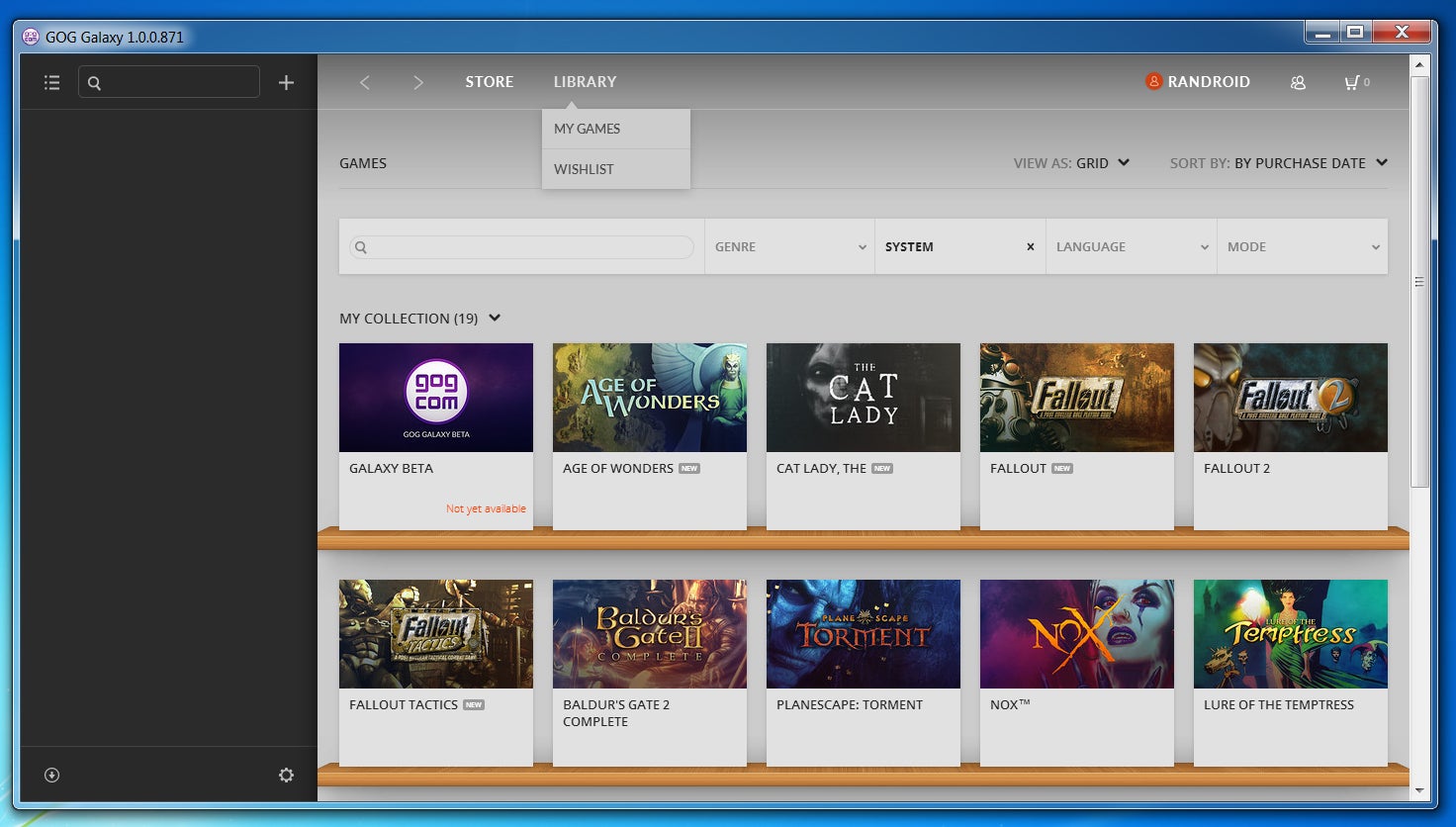Open the Mode filter dropdown

[1302, 247]
